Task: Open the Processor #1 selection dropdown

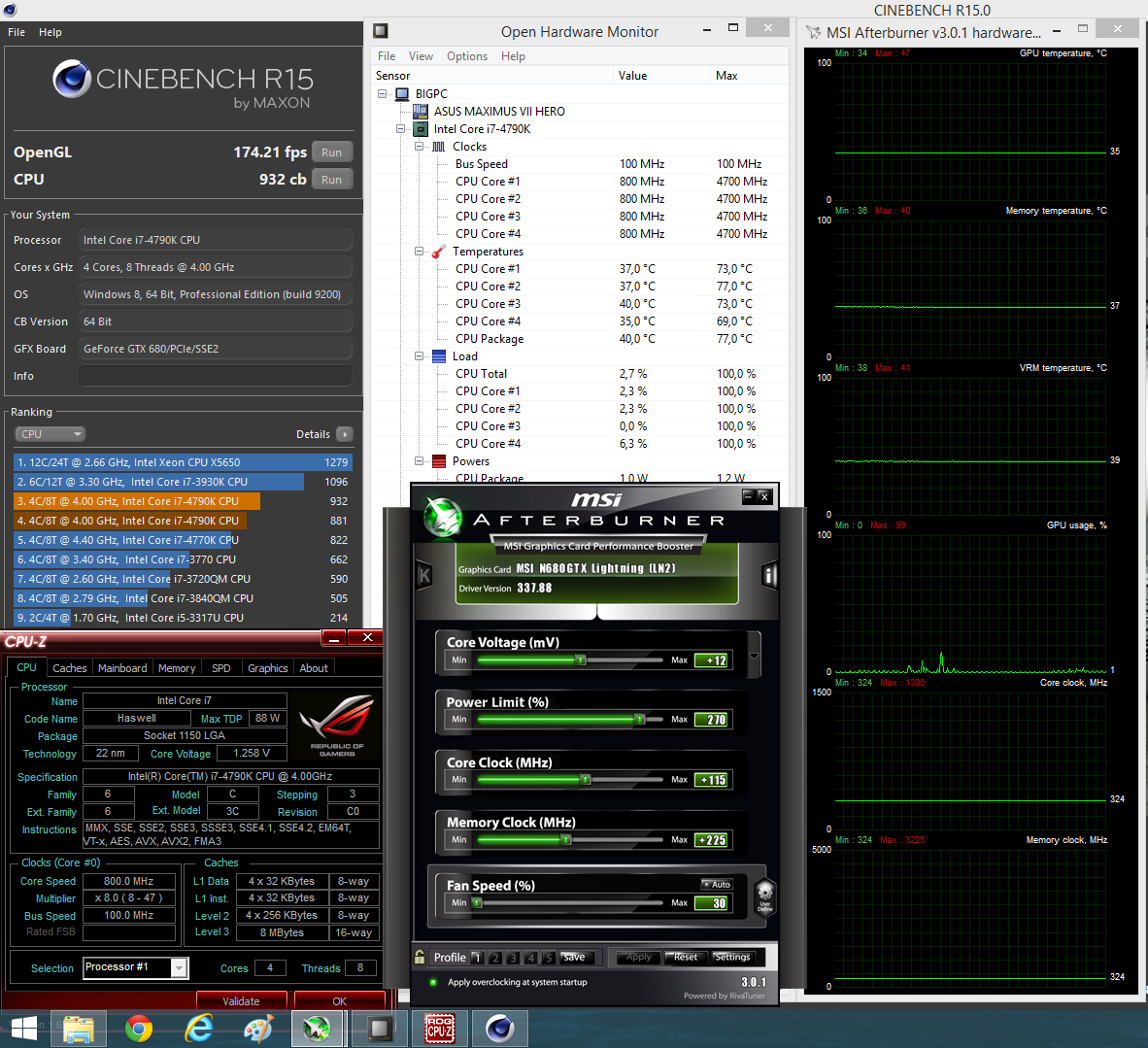Action: coord(180,967)
